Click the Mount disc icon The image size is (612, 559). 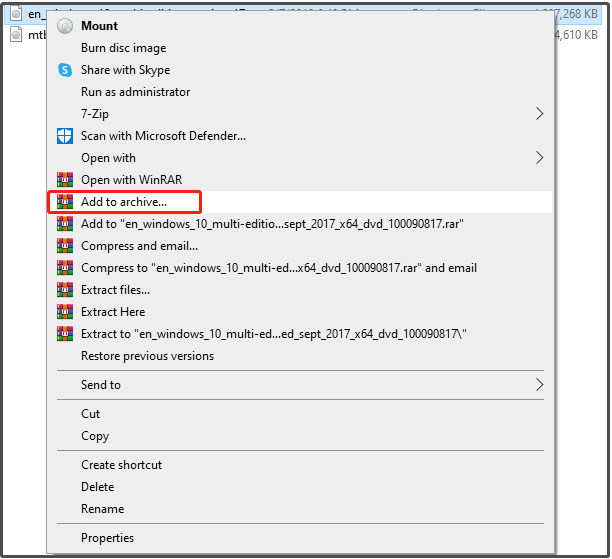tap(65, 26)
